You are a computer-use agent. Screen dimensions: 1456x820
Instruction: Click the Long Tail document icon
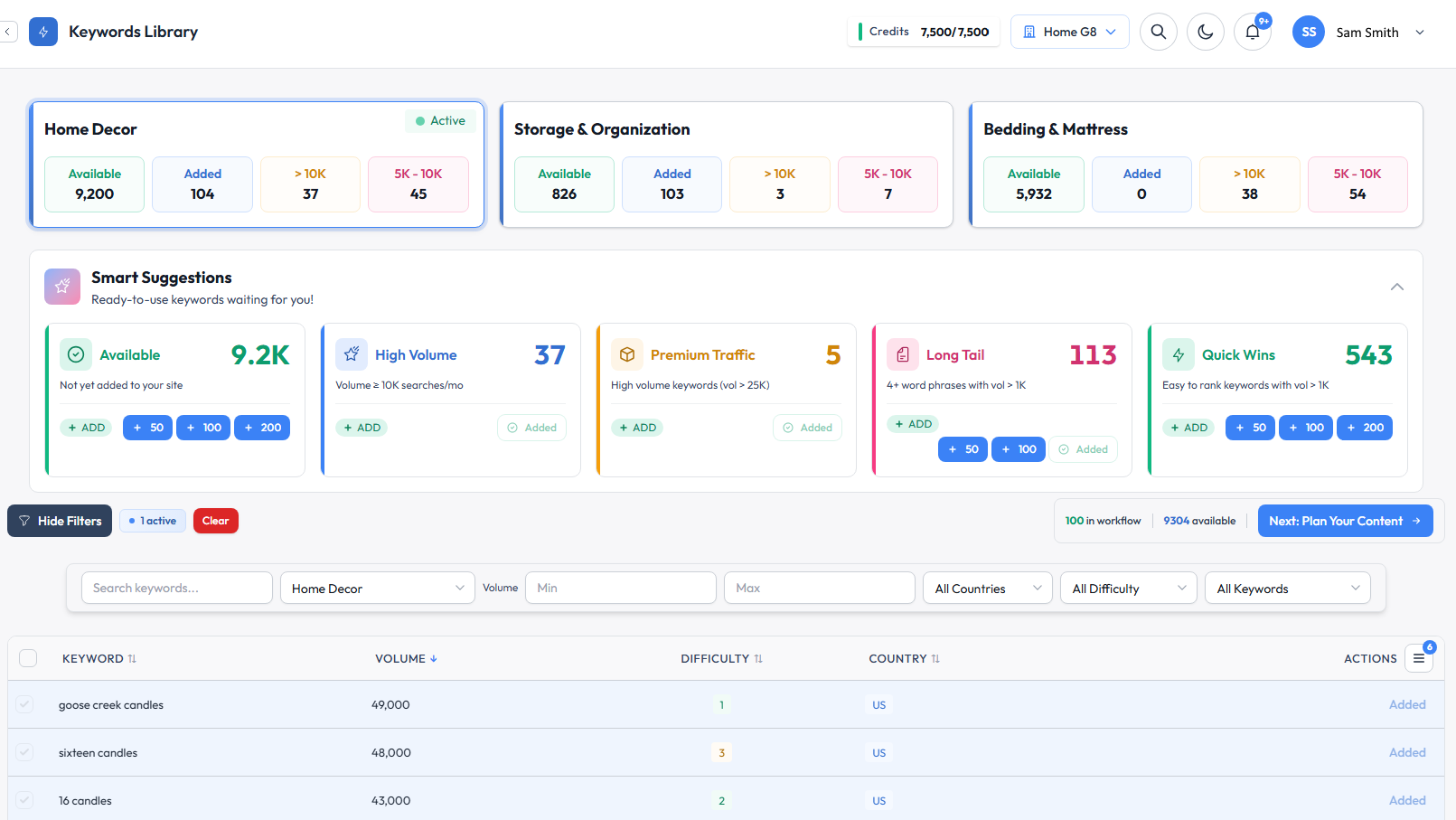(902, 354)
